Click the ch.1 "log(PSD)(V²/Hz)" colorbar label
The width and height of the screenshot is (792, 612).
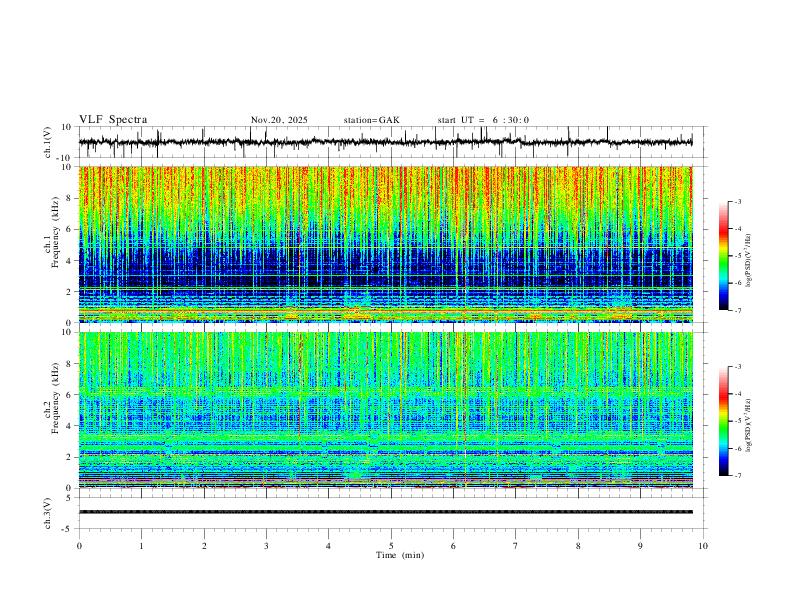point(749,261)
